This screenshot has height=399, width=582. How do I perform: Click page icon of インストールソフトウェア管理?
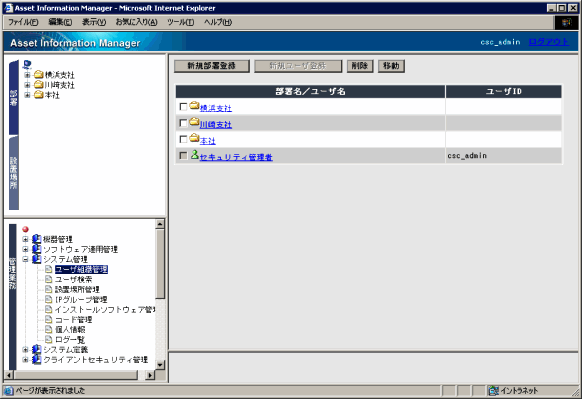click(48, 309)
